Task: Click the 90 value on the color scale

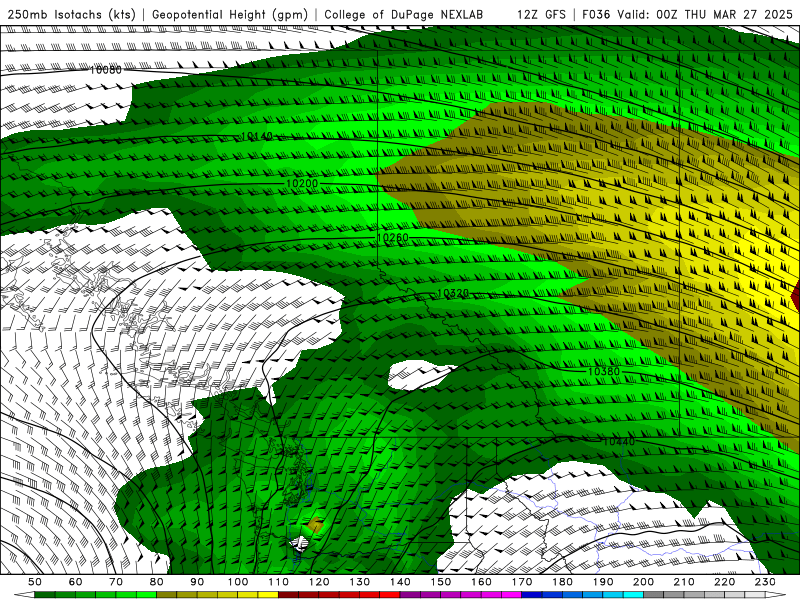Action: pyautogui.click(x=197, y=582)
